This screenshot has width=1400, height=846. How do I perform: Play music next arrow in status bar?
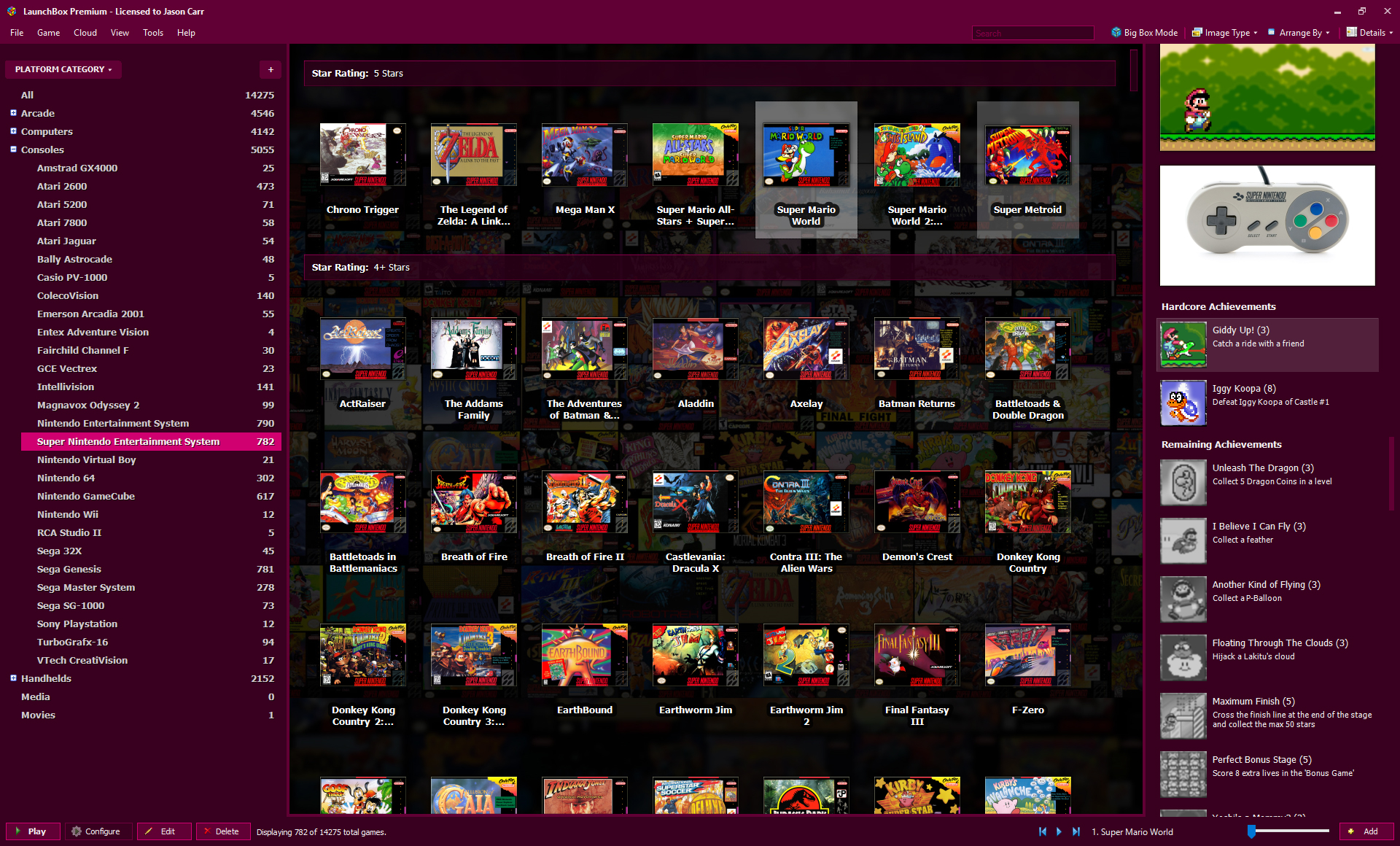point(1059,831)
